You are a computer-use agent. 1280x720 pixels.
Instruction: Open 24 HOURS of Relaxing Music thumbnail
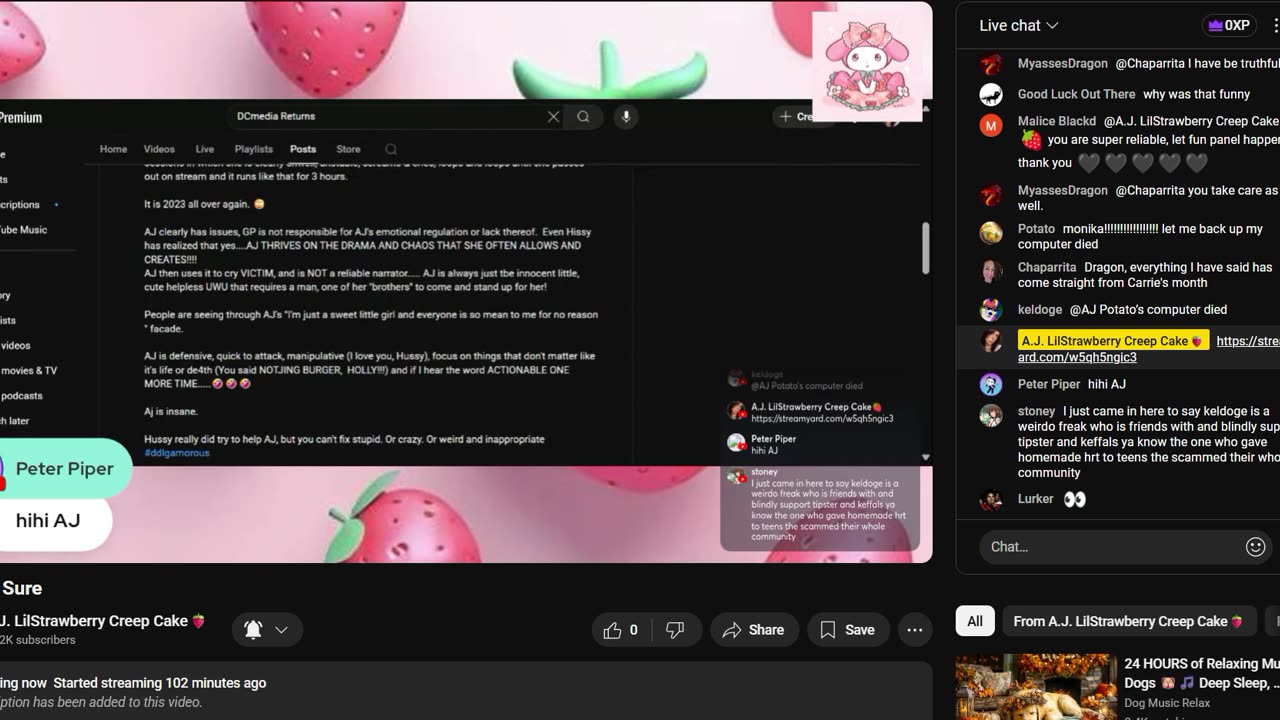coord(1036,687)
